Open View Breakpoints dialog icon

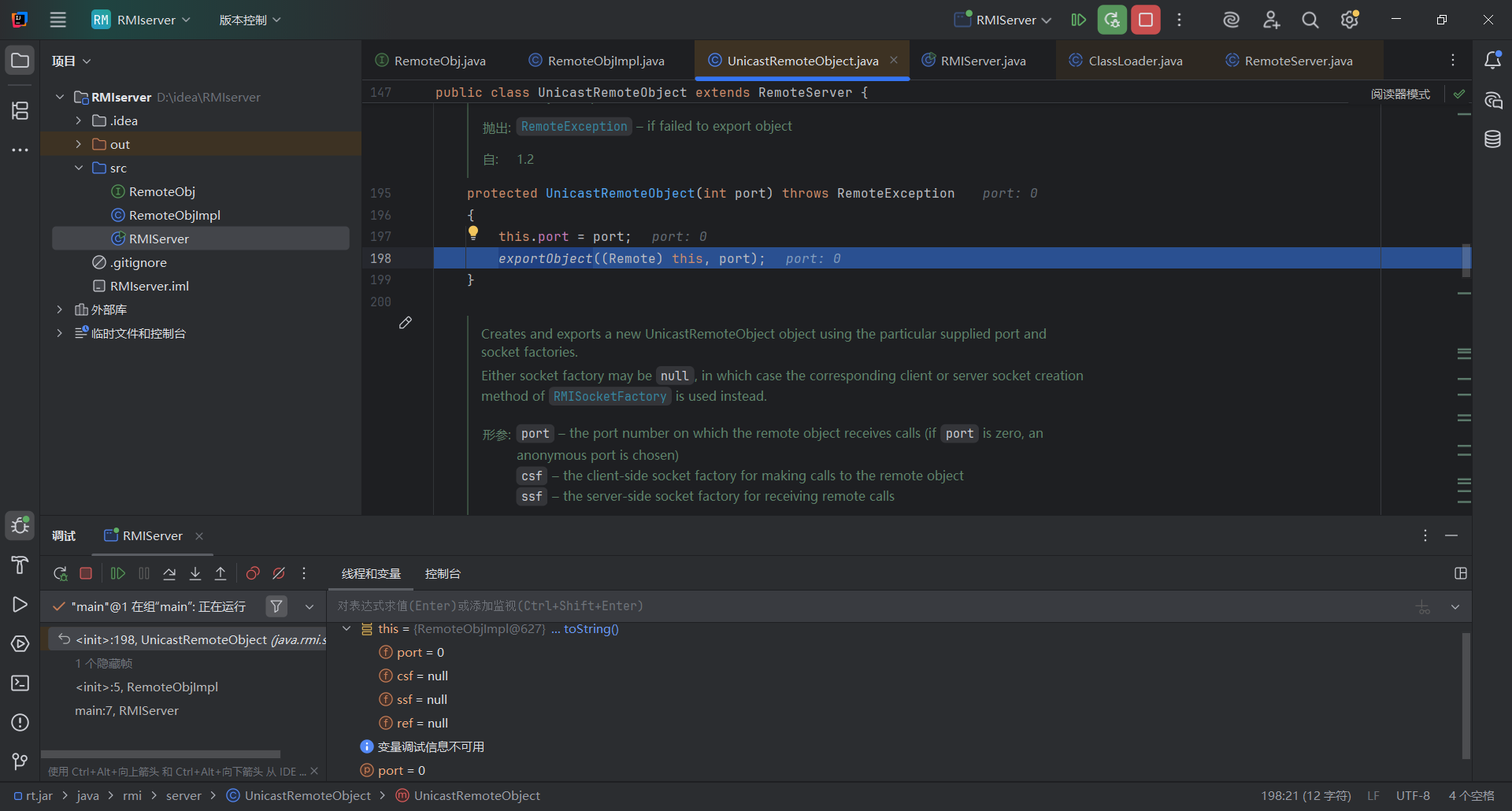tap(253, 574)
